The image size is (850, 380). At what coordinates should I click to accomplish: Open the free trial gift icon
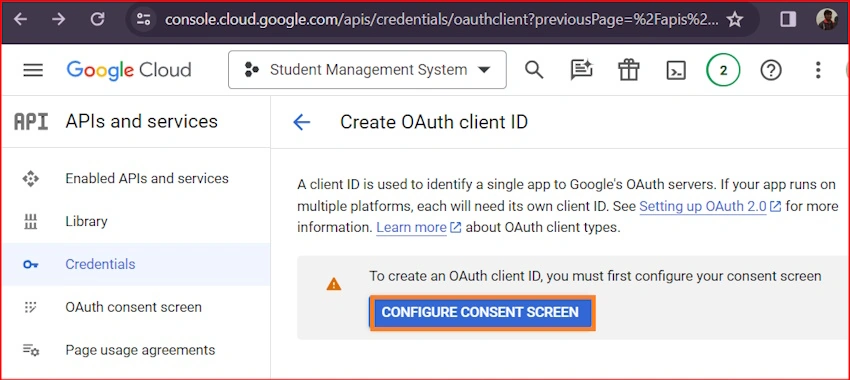coord(629,70)
